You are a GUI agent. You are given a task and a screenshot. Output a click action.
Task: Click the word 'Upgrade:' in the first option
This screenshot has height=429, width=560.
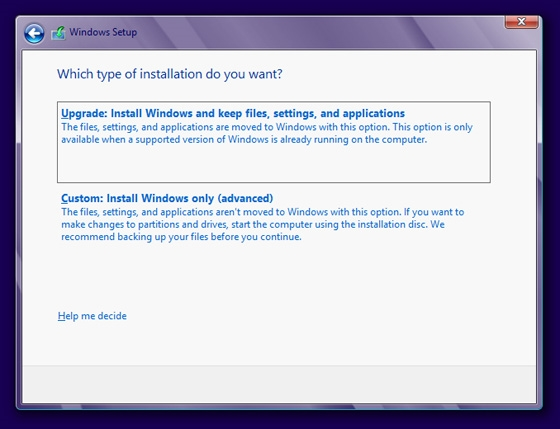[x=84, y=114]
